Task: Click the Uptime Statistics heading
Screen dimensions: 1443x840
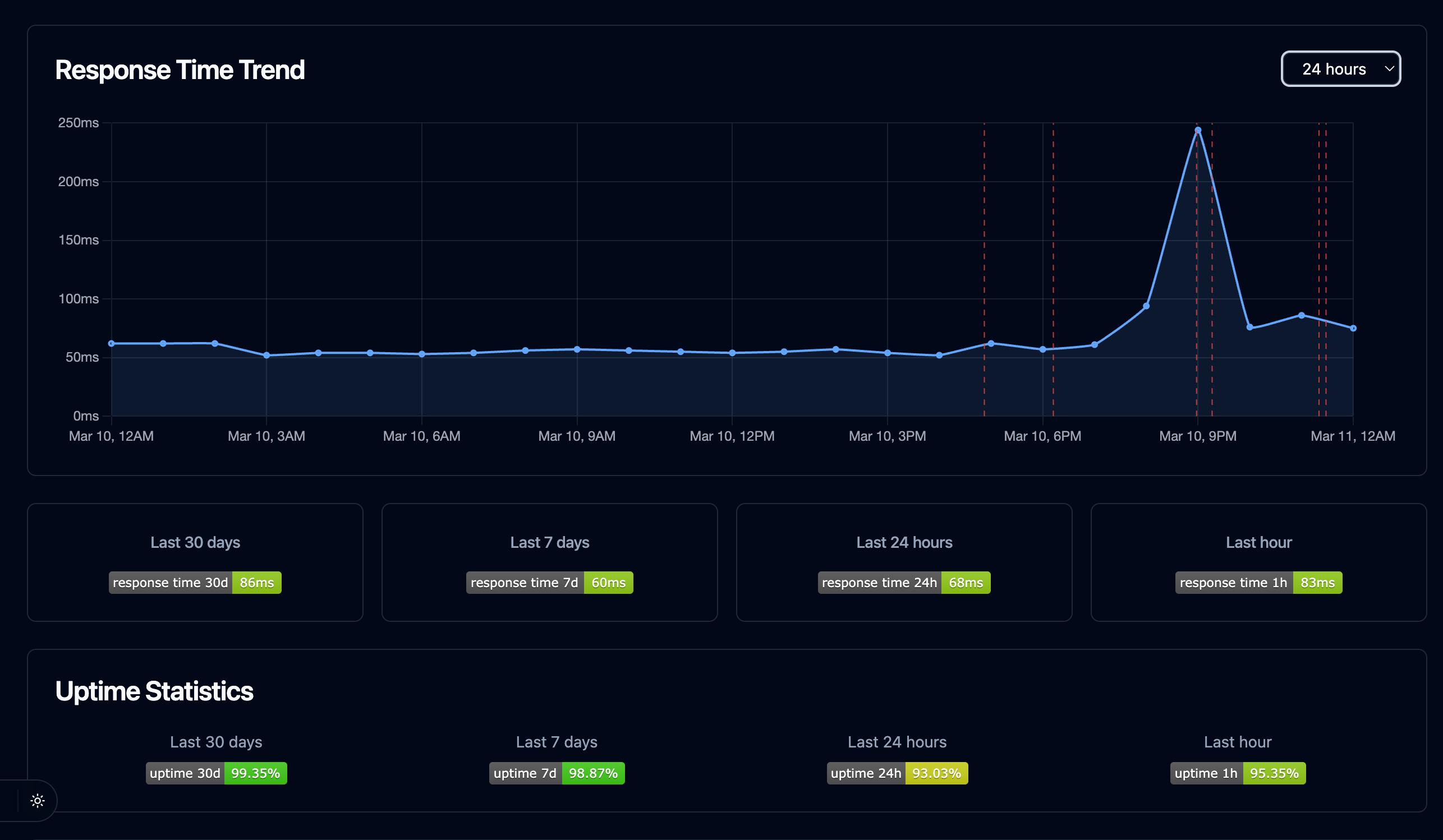Action: (154, 691)
